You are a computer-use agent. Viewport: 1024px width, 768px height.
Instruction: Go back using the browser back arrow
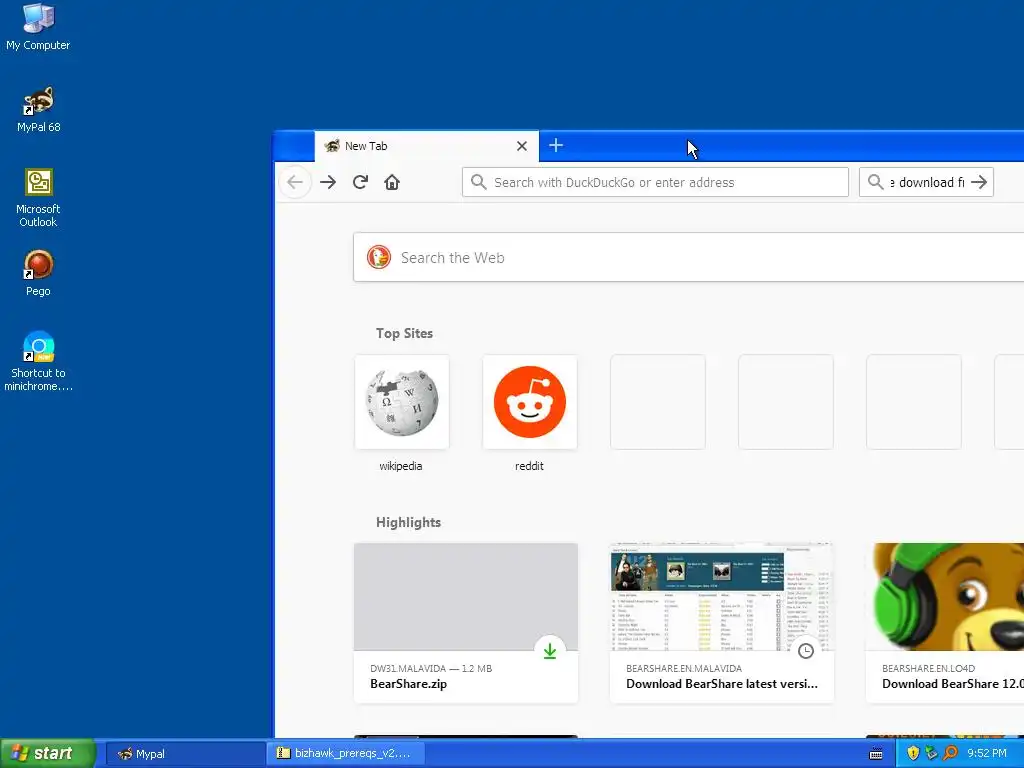[295, 182]
